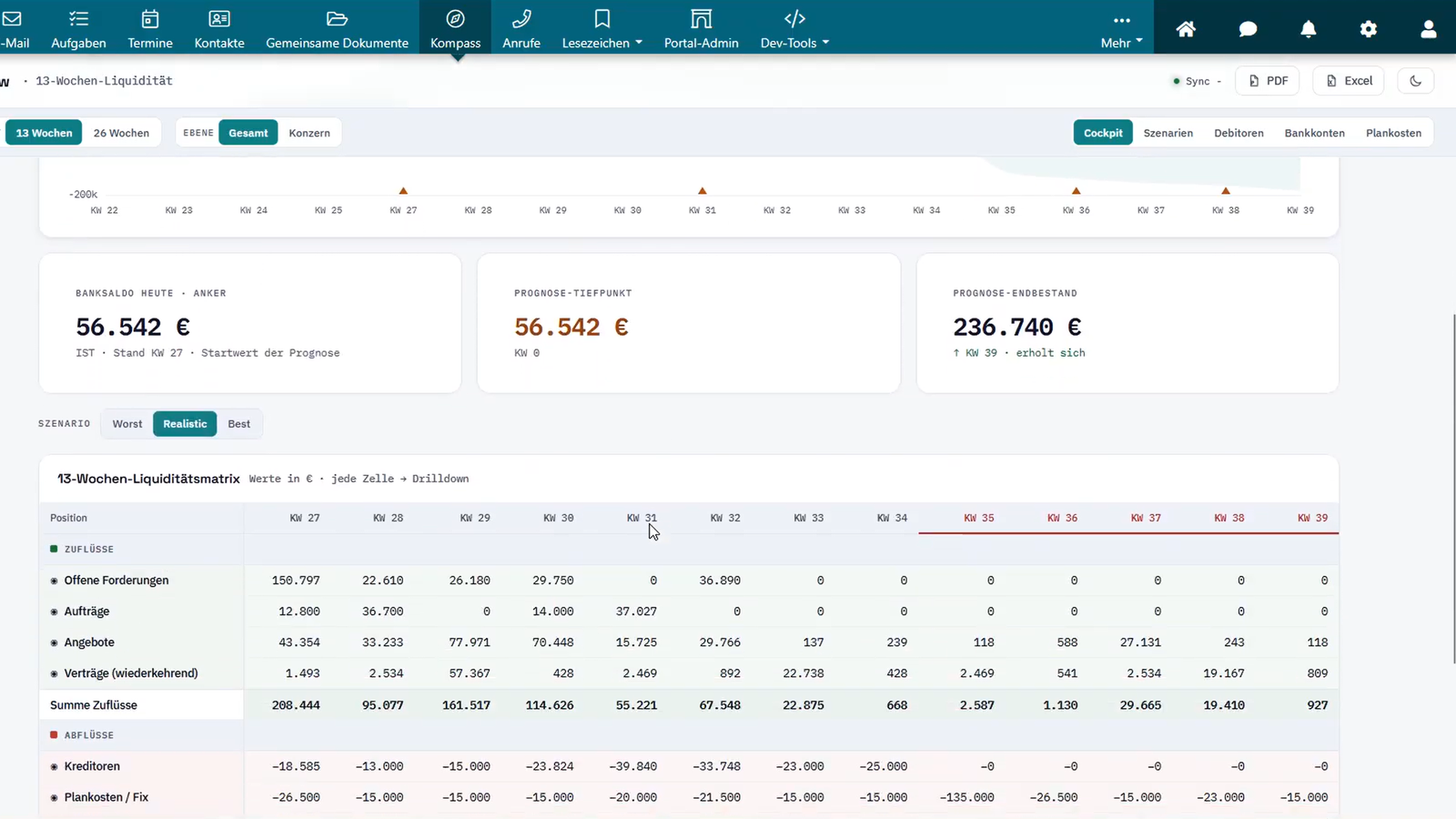The height and width of the screenshot is (819, 1456).
Task: Select the Kompass module
Action: point(455,28)
